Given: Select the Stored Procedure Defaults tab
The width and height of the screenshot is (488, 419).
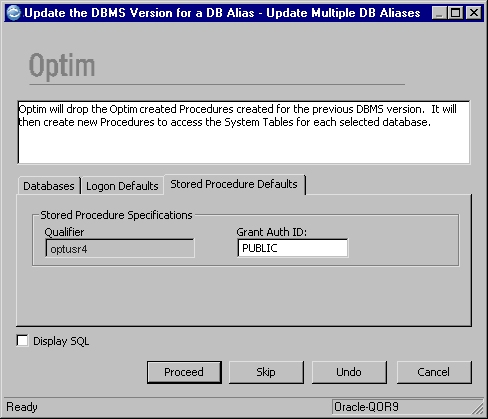Looking at the screenshot, I should (x=234, y=184).
